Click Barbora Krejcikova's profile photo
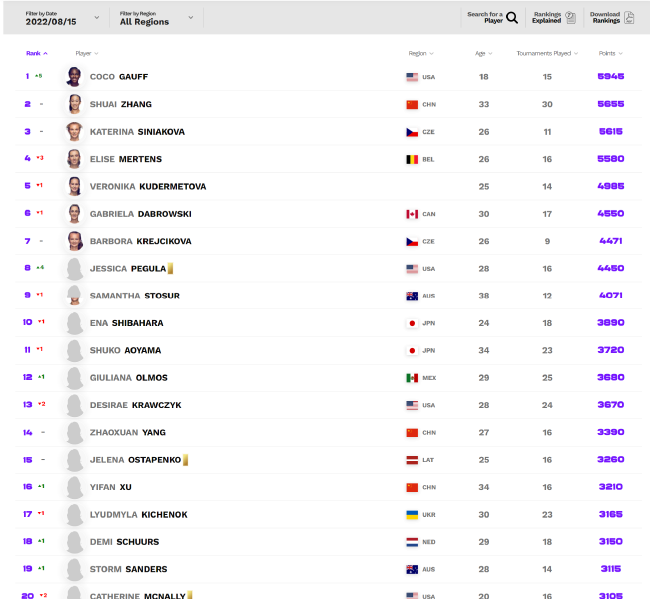Screen dimensions: 650x599 [75, 241]
